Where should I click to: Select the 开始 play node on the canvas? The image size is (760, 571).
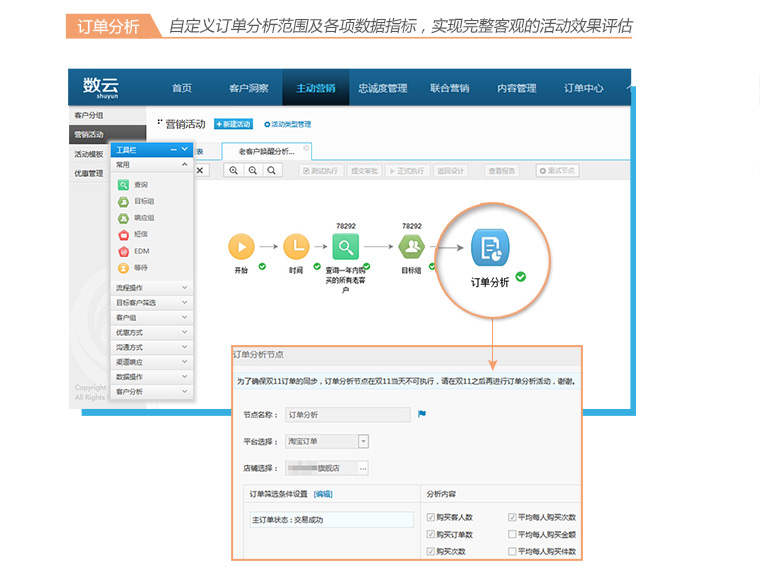click(241, 247)
